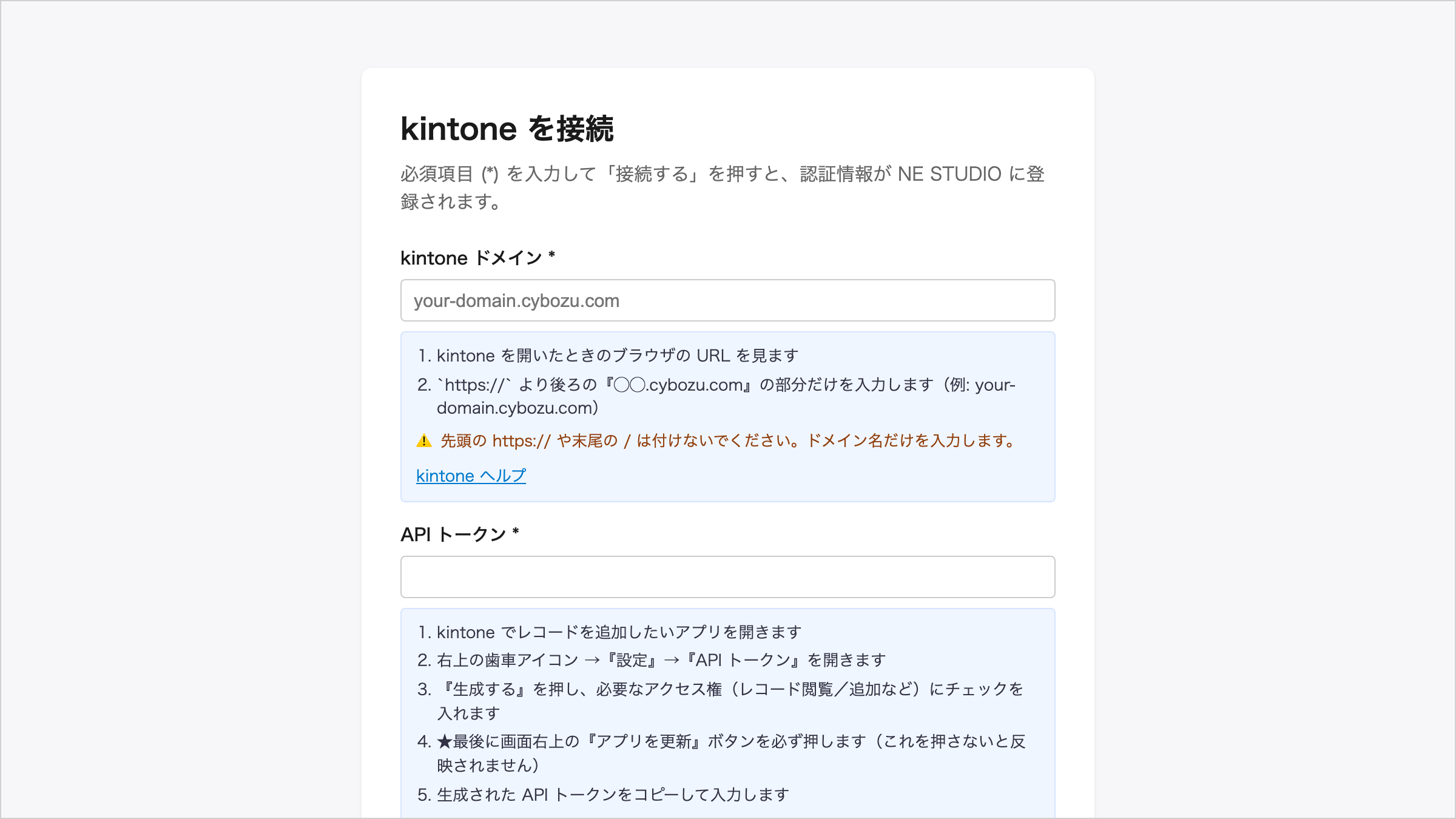The image size is (1456, 819).
Task: Click the kintone ドメイン input field
Action: click(x=727, y=300)
